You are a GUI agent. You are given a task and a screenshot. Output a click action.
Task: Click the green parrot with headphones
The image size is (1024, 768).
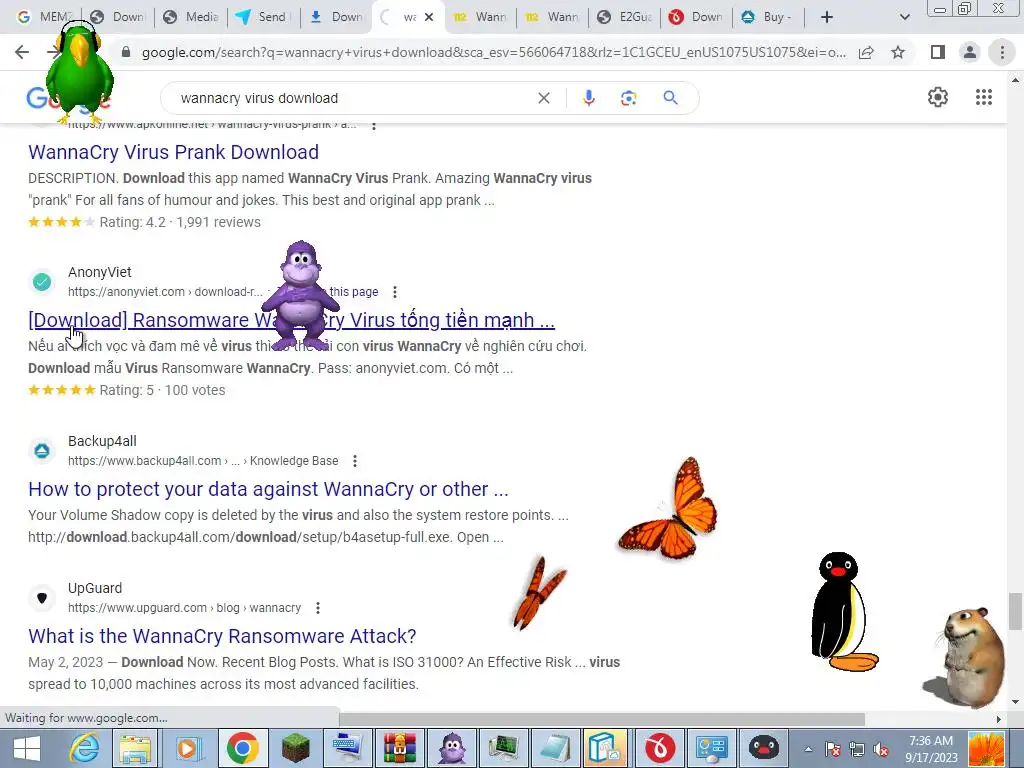click(78, 73)
